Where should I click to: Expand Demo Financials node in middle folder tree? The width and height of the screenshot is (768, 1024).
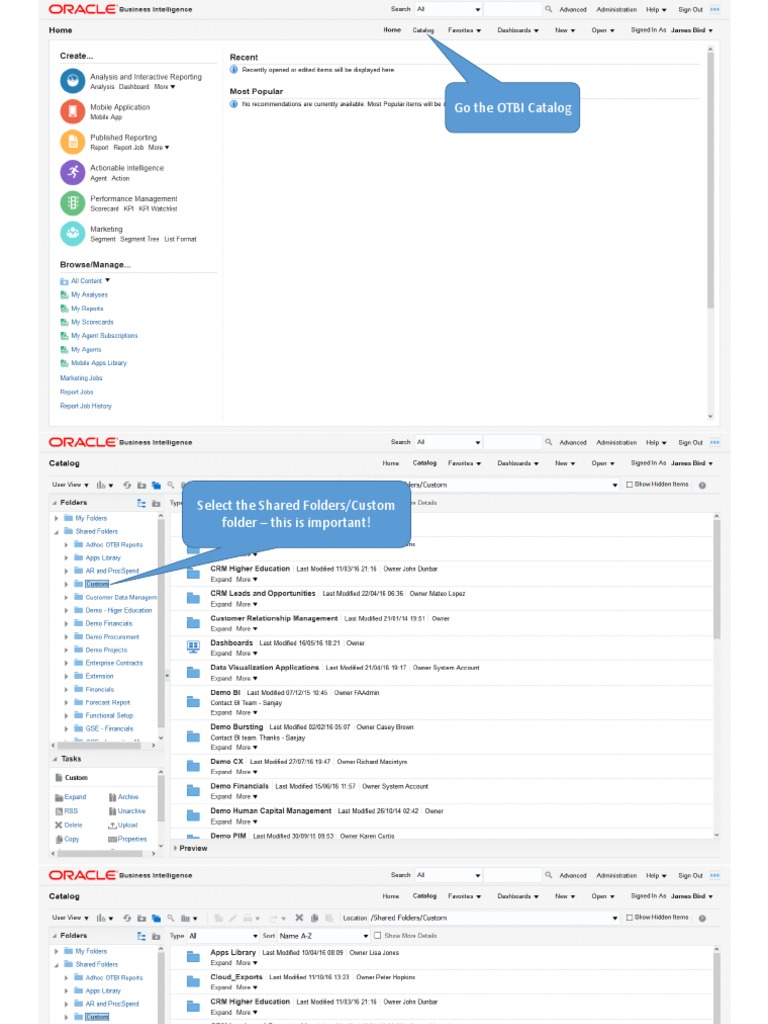pos(66,624)
